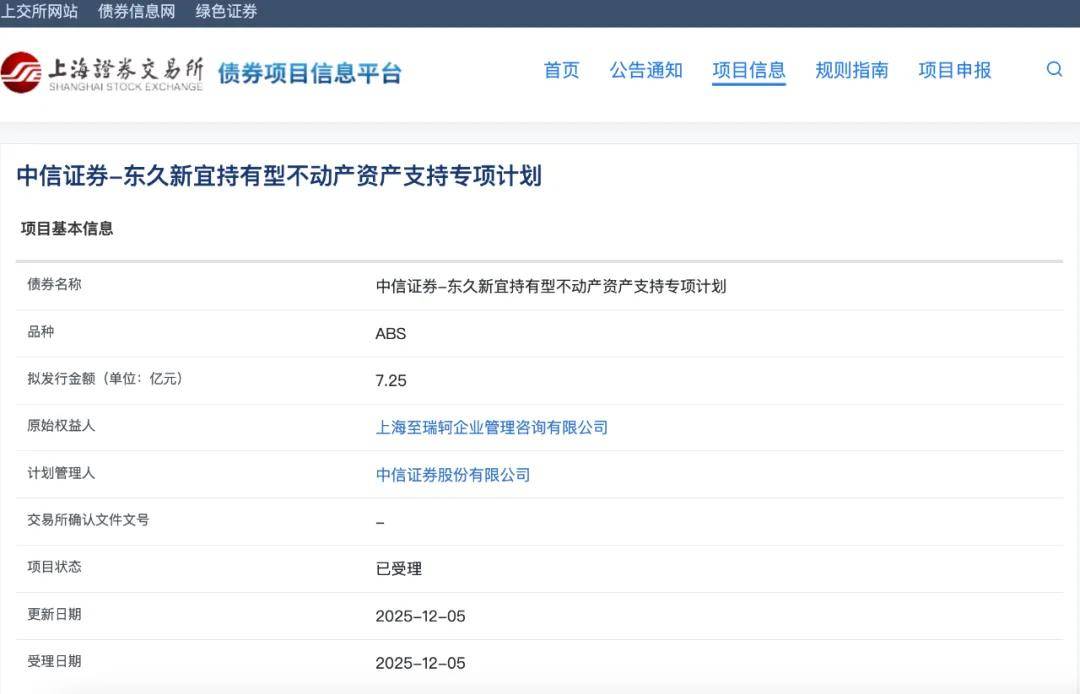1080x694 pixels.
Task: Open the 规则指南 navigation item
Action: pos(851,70)
